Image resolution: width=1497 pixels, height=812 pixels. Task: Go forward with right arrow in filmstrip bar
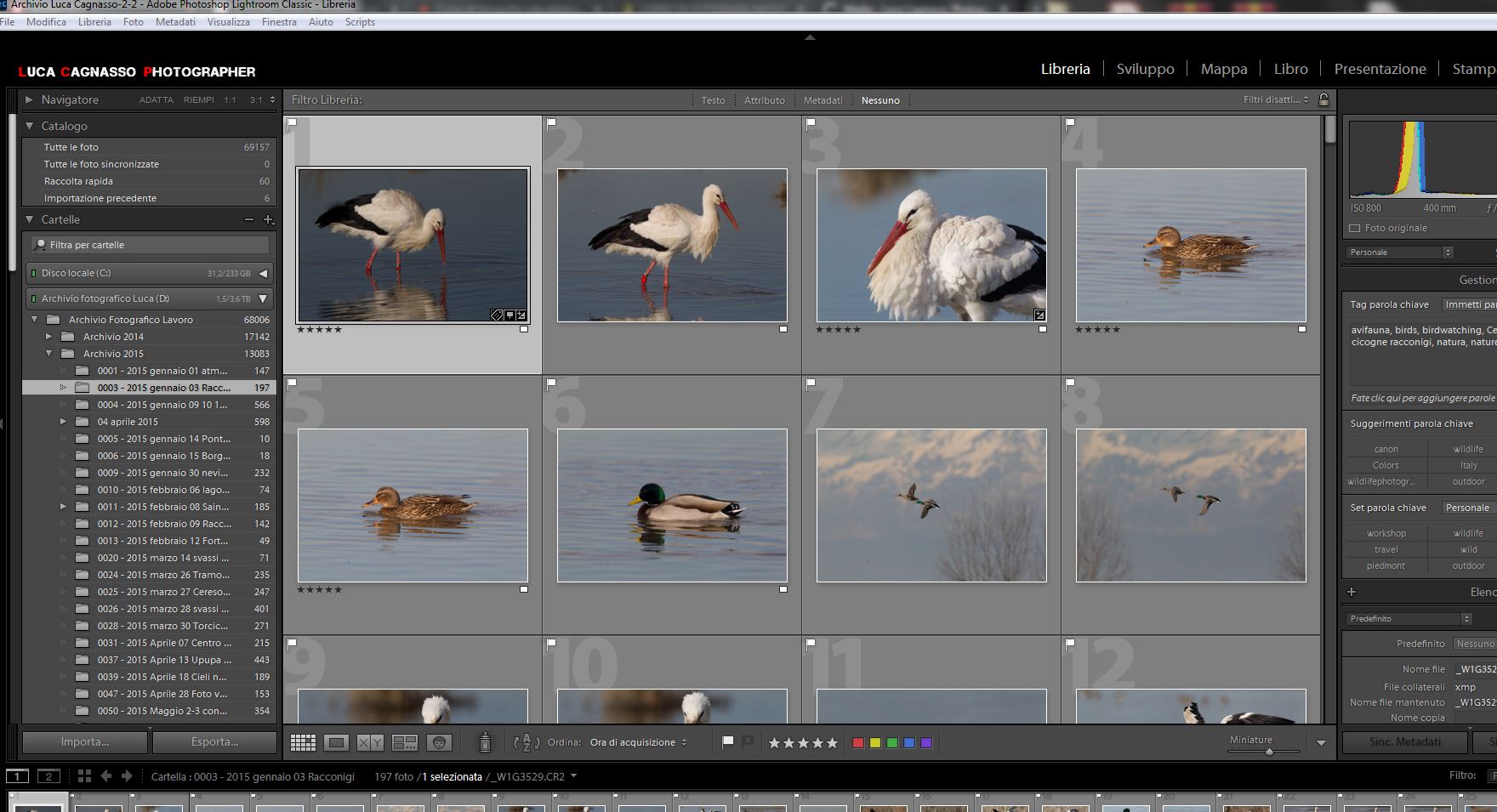pos(127,775)
